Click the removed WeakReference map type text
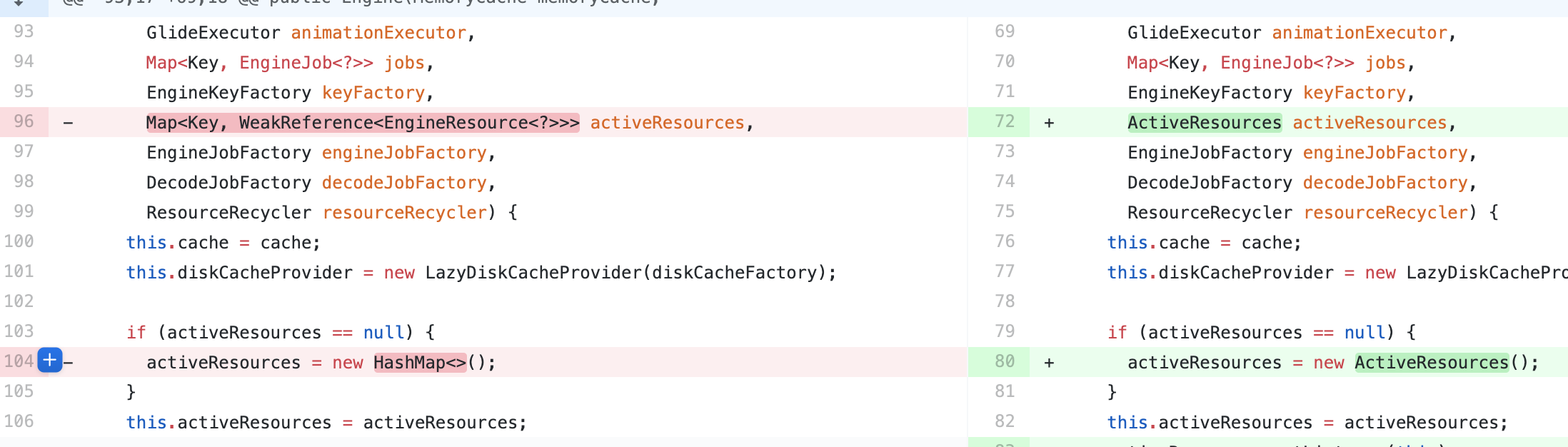Viewport: 1568px width, 447px height. click(363, 123)
